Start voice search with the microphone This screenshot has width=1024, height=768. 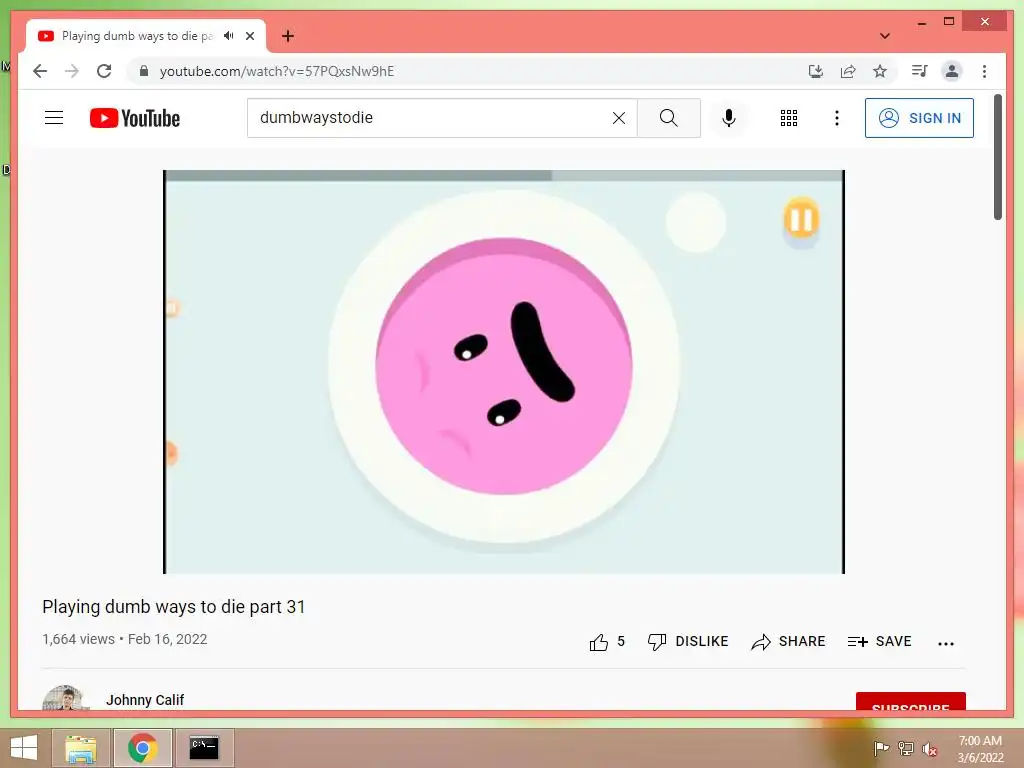pyautogui.click(x=729, y=118)
